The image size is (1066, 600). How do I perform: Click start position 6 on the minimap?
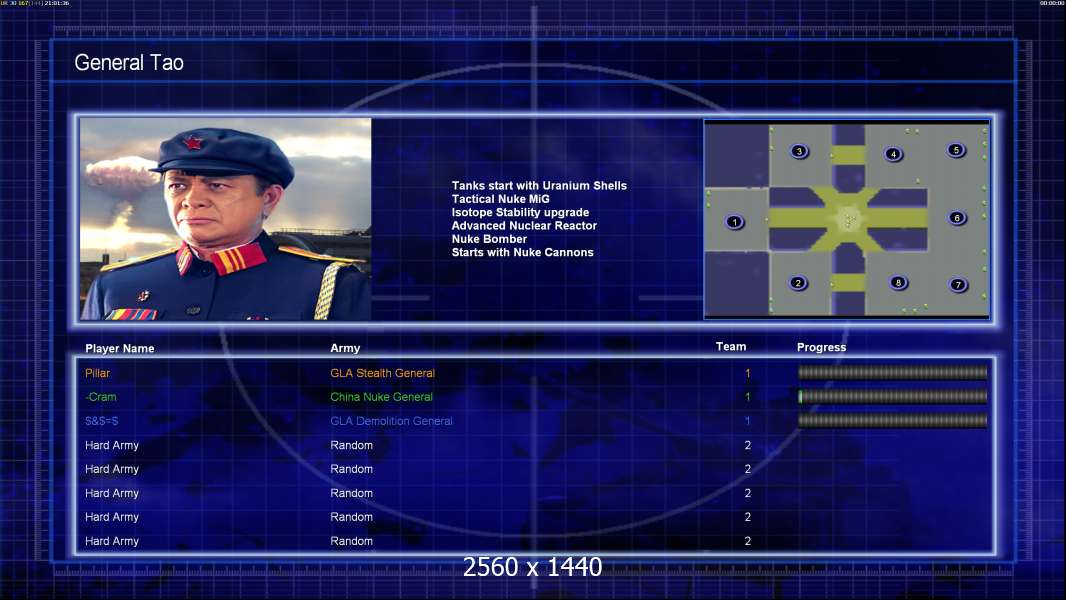(957, 218)
